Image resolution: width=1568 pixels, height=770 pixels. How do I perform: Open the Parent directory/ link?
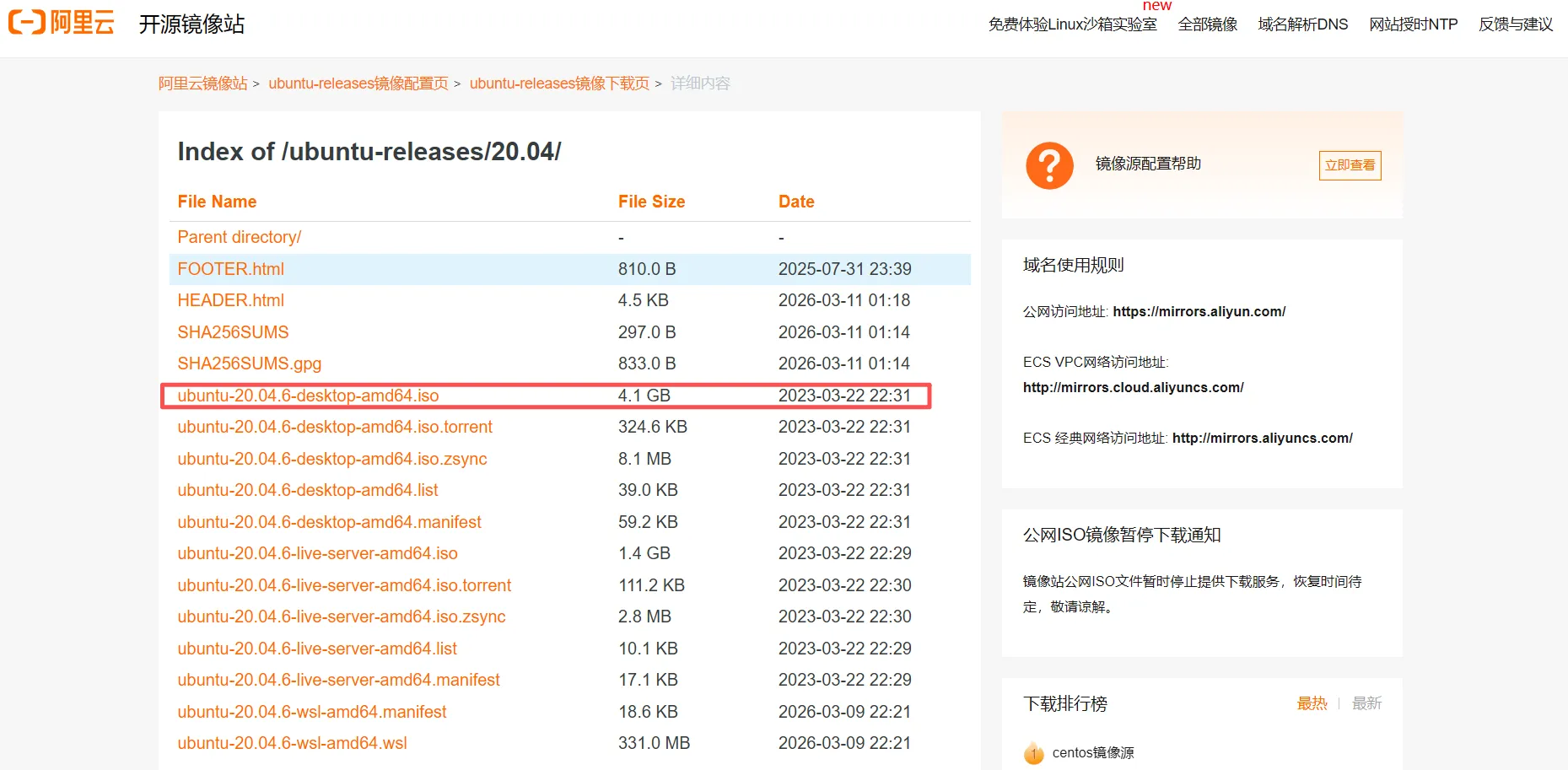tap(239, 237)
